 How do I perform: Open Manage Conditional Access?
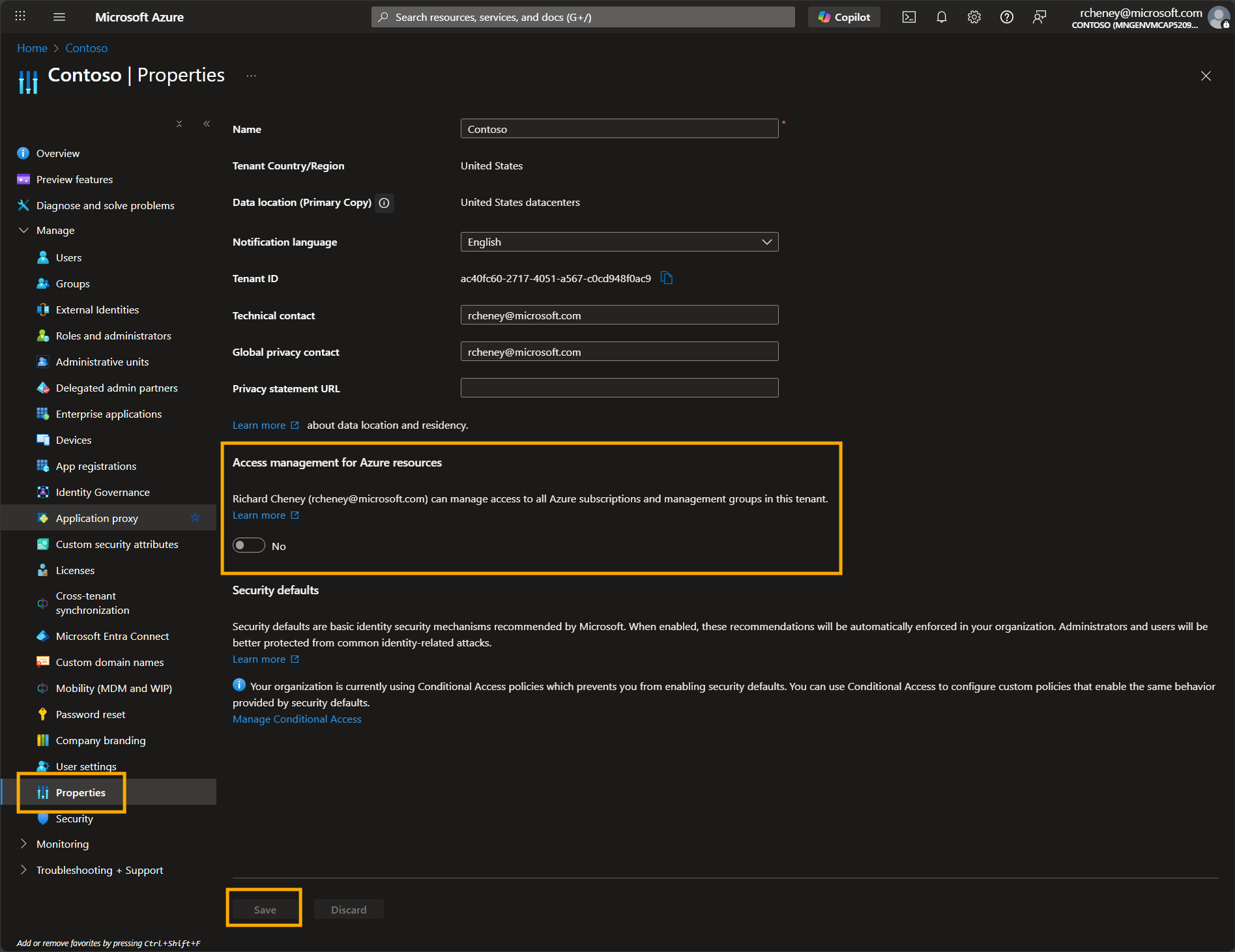point(297,719)
